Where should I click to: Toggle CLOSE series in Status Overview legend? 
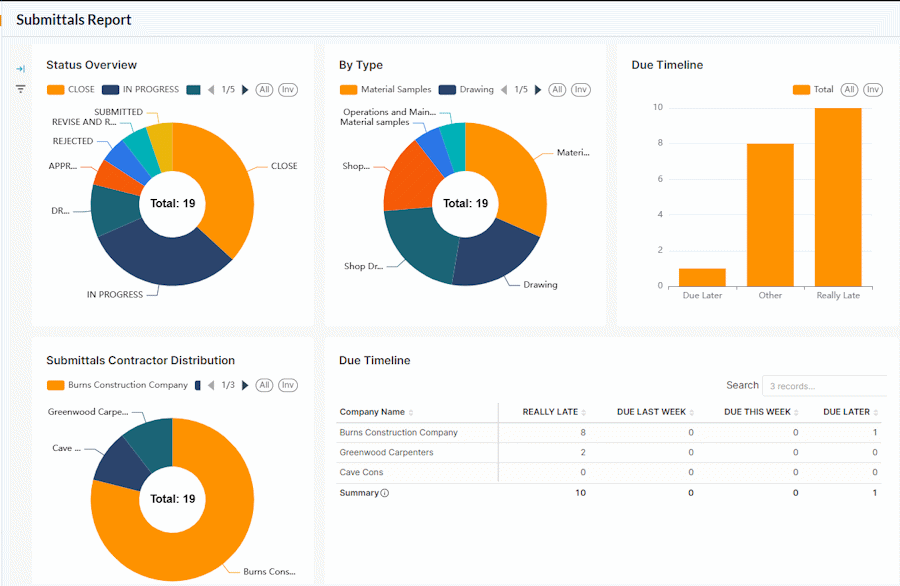(x=71, y=90)
